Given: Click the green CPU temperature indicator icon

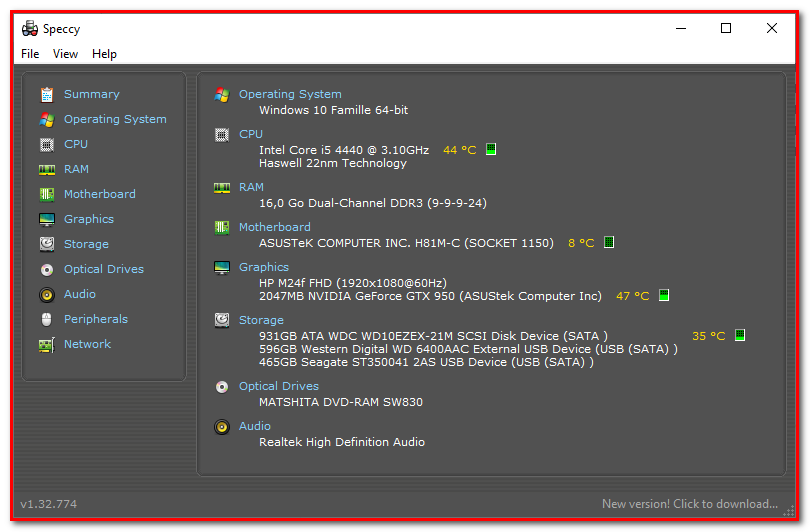Looking at the screenshot, I should pos(491,149).
